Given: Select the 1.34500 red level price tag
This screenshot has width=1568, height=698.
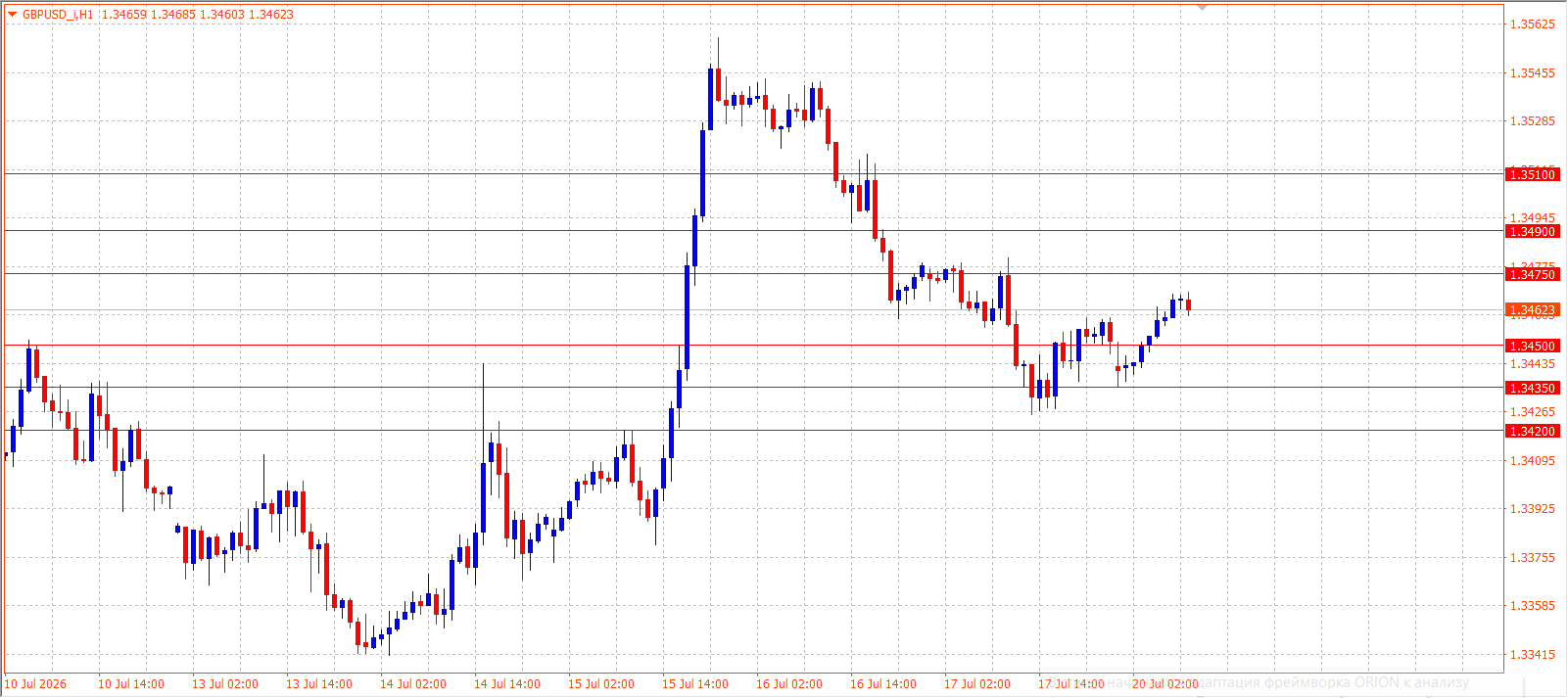Looking at the screenshot, I should click(1532, 347).
